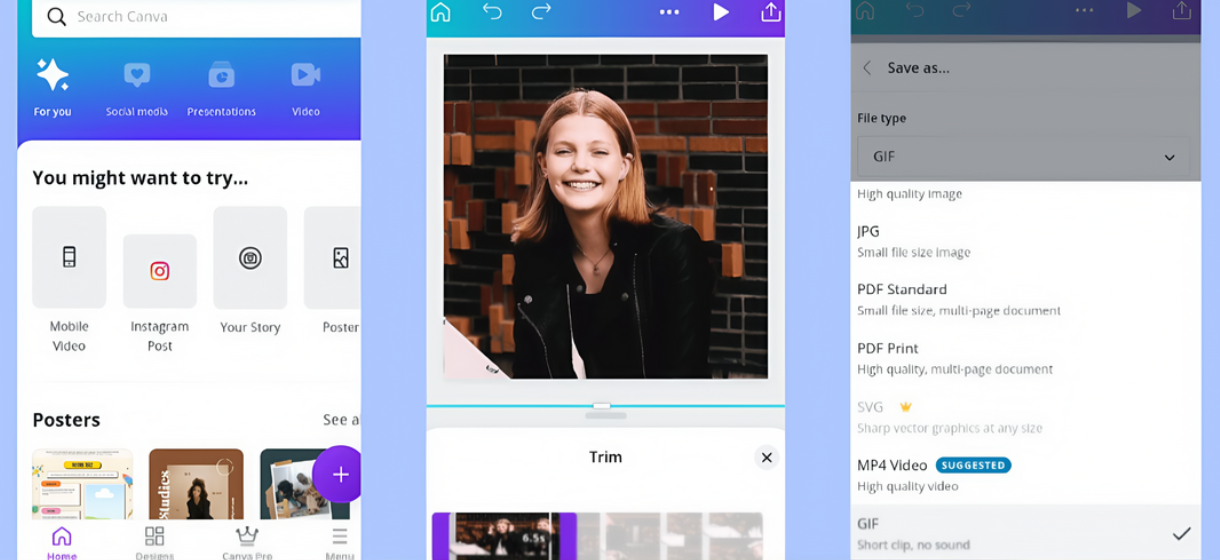Play the design preview in editor

pos(721,12)
